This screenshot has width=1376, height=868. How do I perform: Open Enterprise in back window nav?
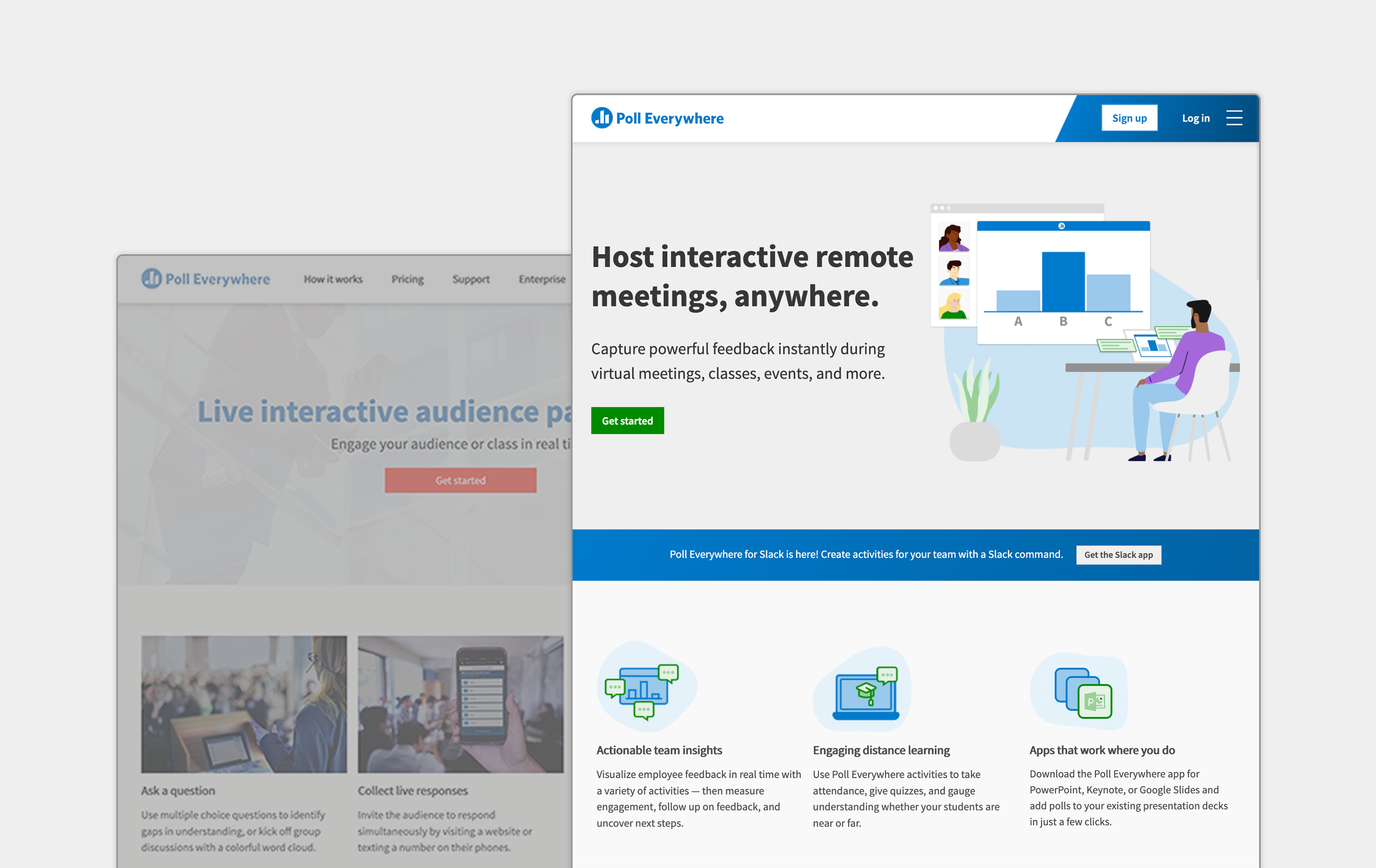[542, 279]
